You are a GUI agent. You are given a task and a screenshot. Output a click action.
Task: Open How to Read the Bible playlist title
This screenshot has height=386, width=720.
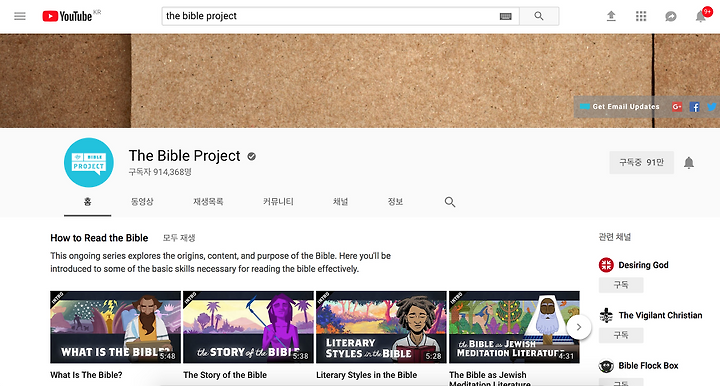click(x=99, y=238)
